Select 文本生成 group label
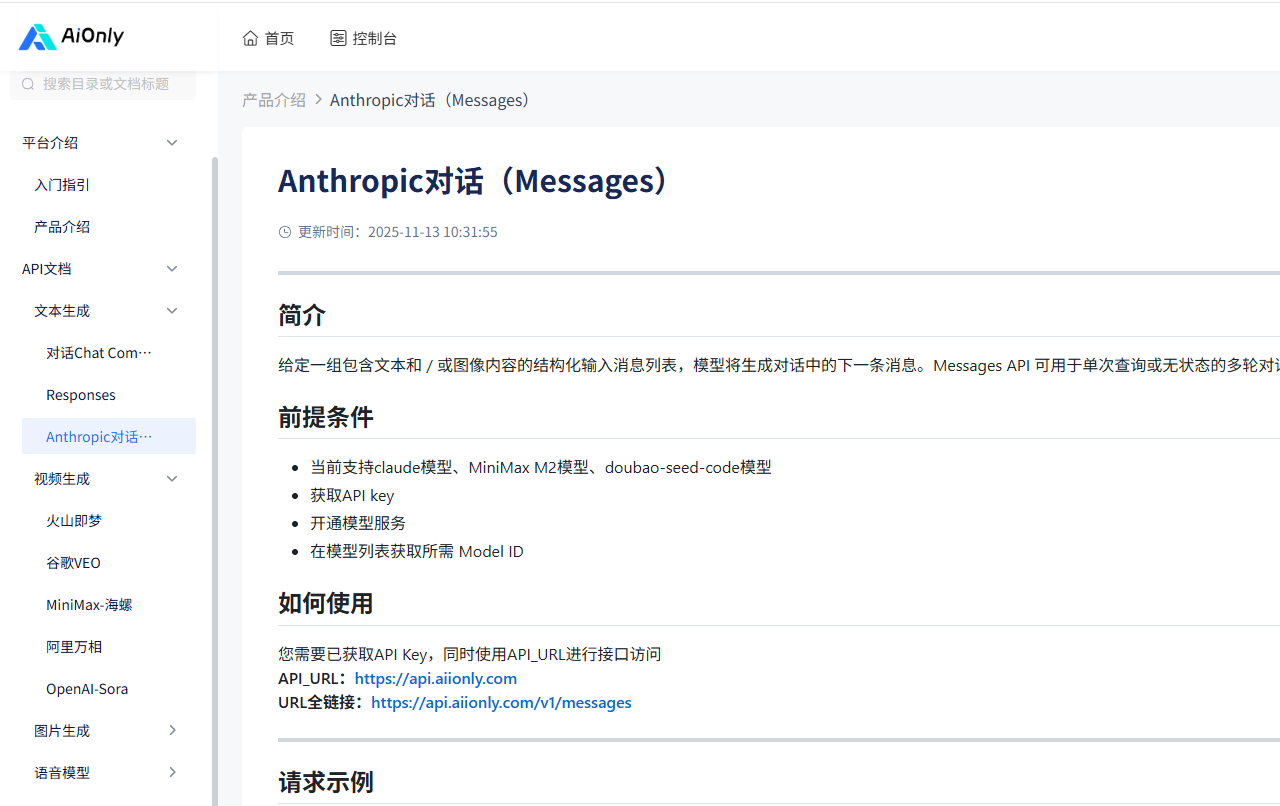The height and width of the screenshot is (806, 1280). (x=62, y=311)
